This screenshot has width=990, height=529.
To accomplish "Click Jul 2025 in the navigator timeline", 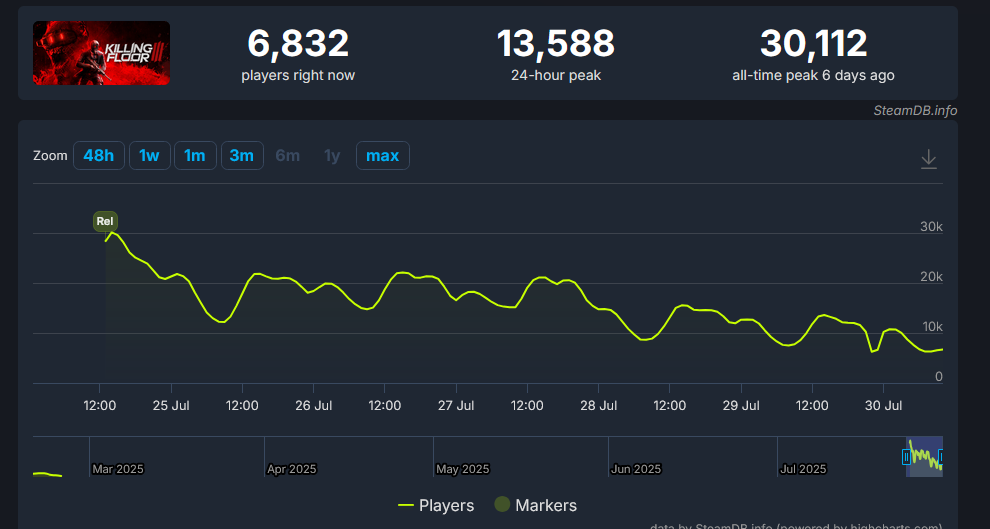I will 803,469.
